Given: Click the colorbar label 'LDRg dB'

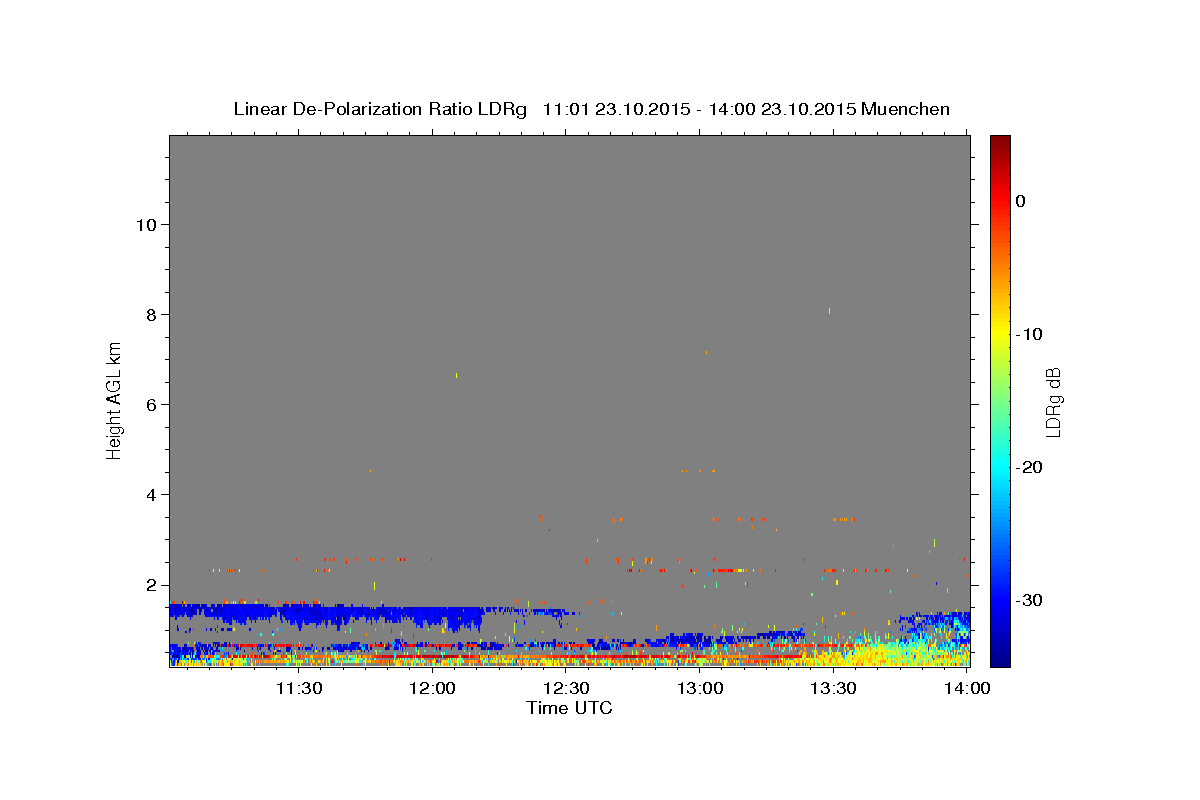Looking at the screenshot, I should click(x=1052, y=401).
